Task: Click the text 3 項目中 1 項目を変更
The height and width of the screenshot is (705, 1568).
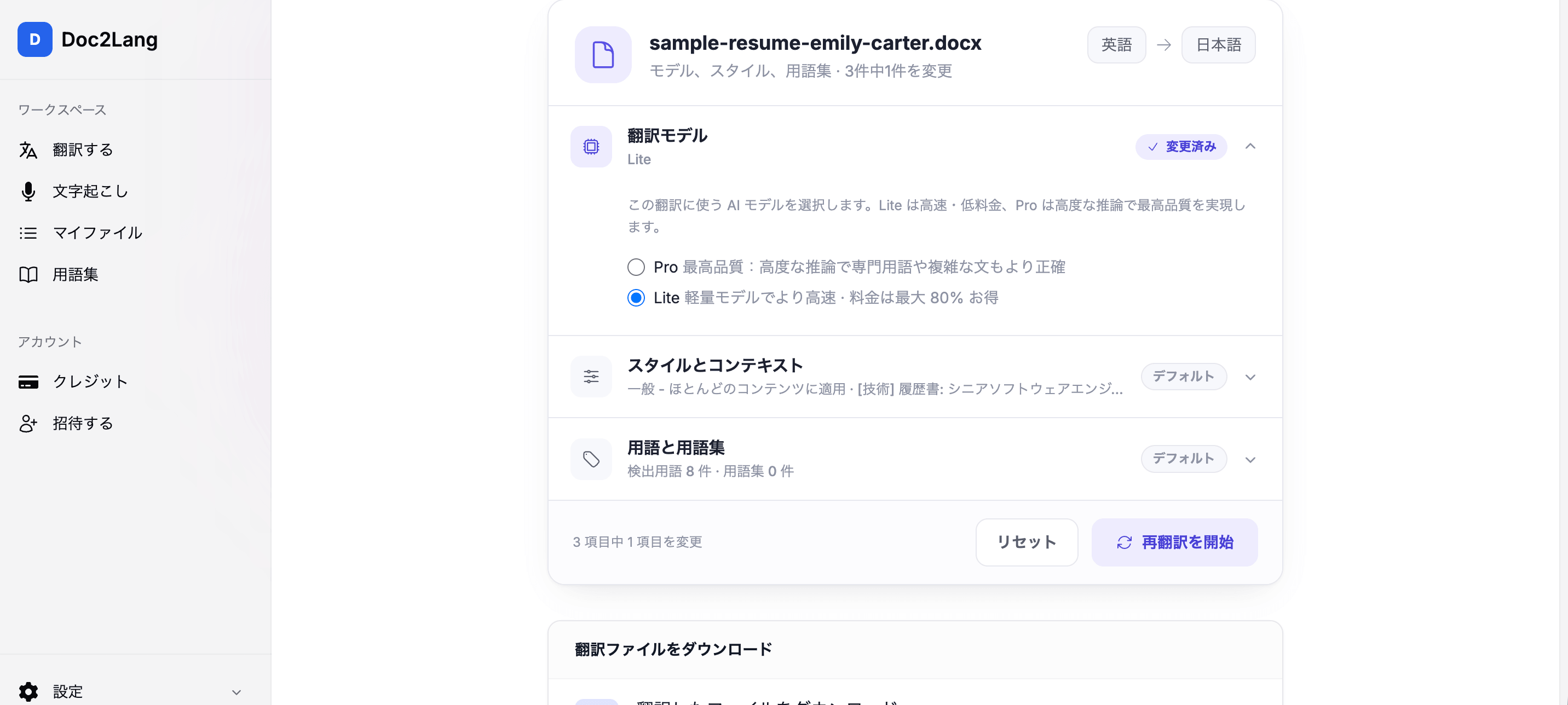Action: click(637, 542)
